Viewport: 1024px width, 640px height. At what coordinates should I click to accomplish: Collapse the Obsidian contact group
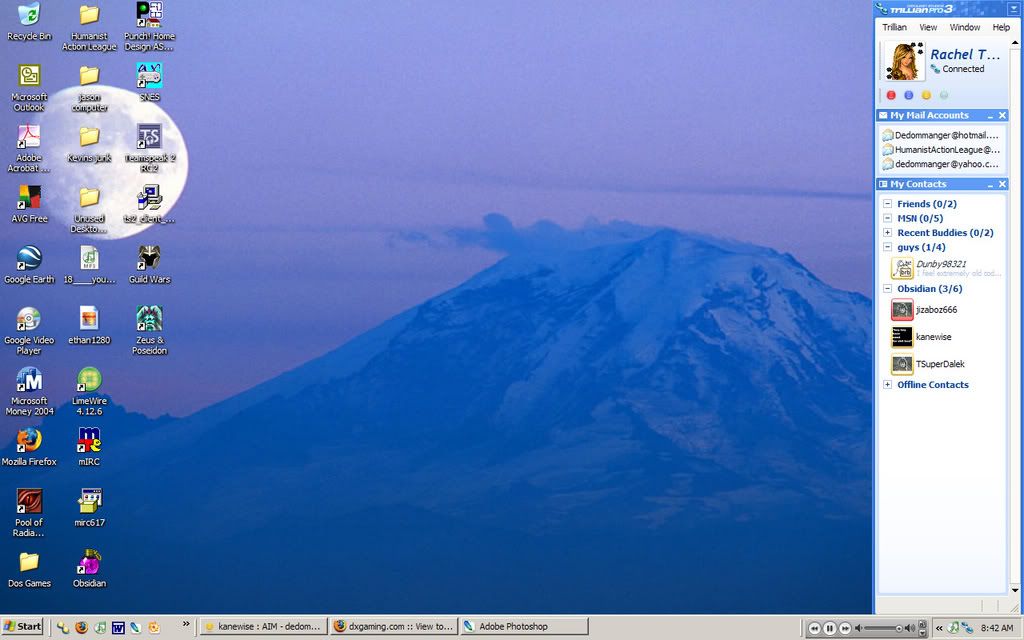coord(888,288)
